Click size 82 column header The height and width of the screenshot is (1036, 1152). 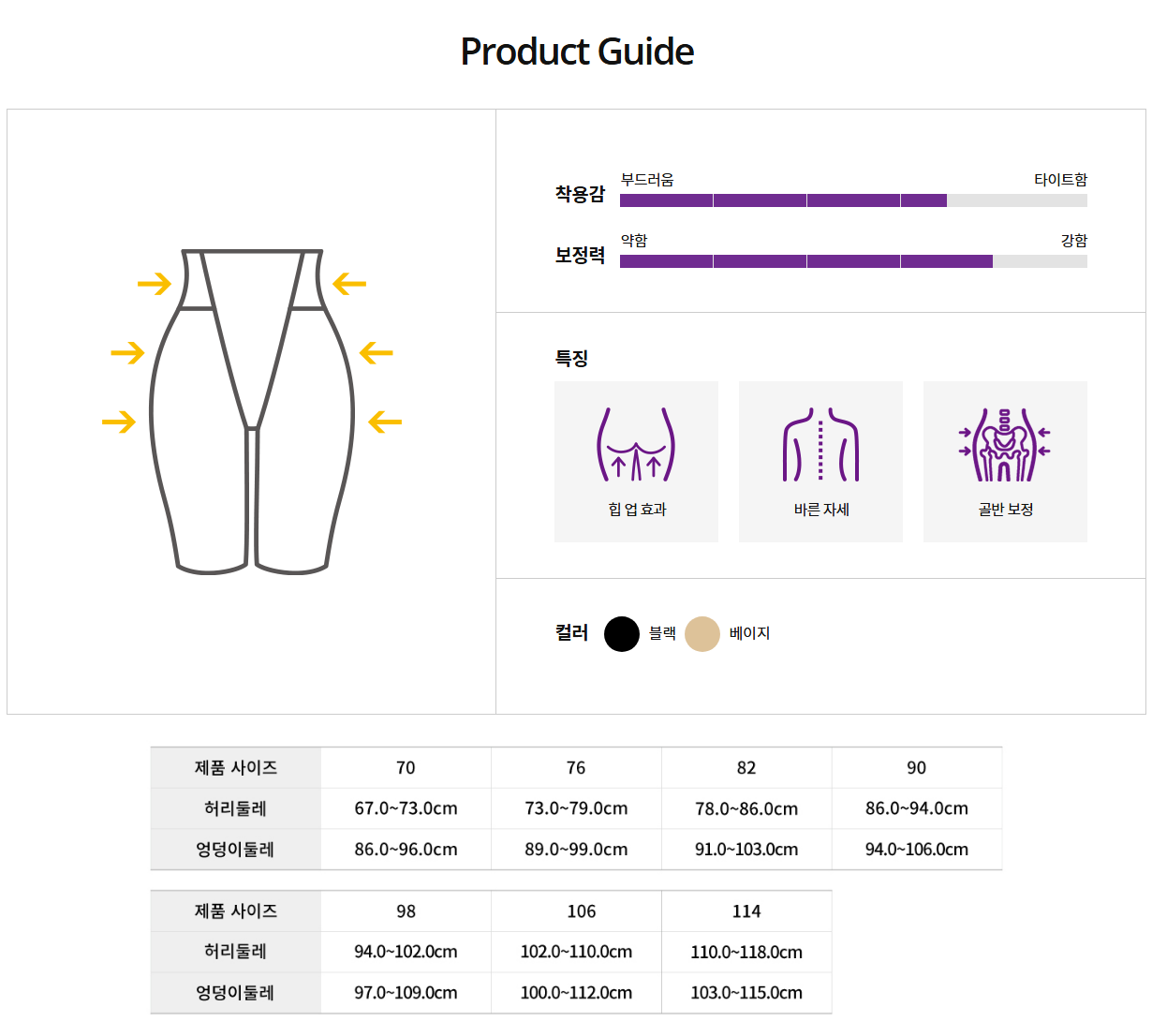[x=746, y=768]
